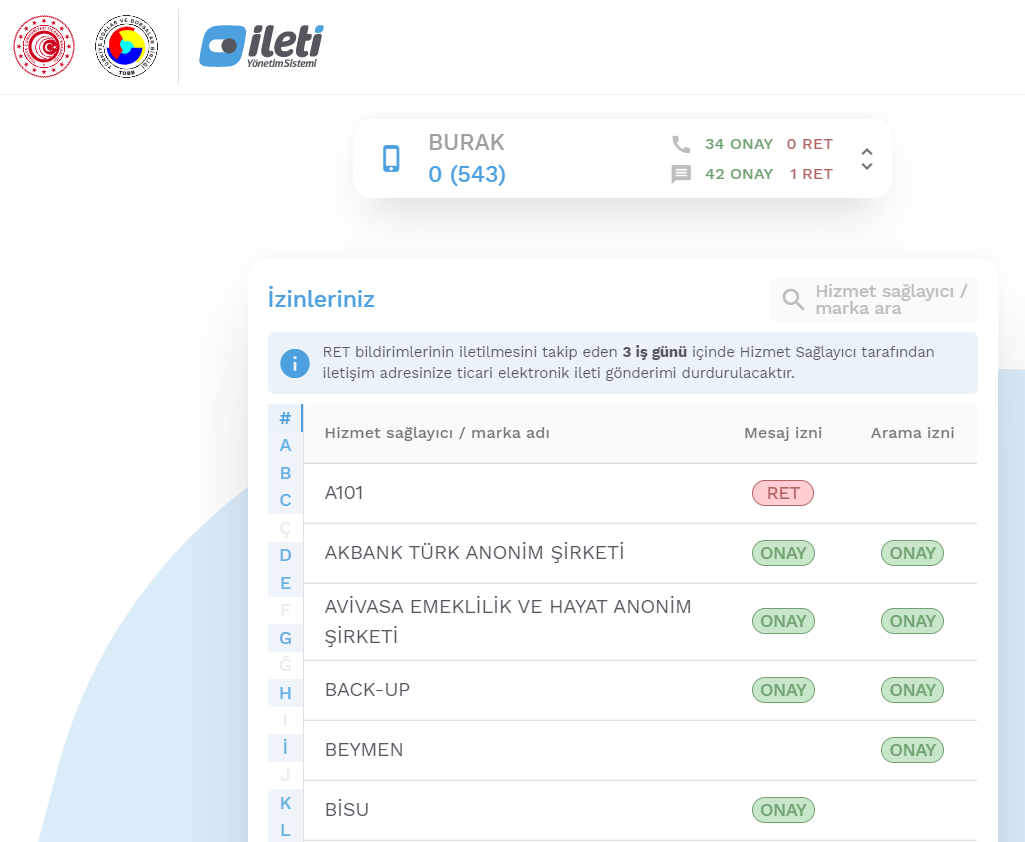1025x842 pixels.
Task: Click the BEYMEN row name
Action: 364,750
